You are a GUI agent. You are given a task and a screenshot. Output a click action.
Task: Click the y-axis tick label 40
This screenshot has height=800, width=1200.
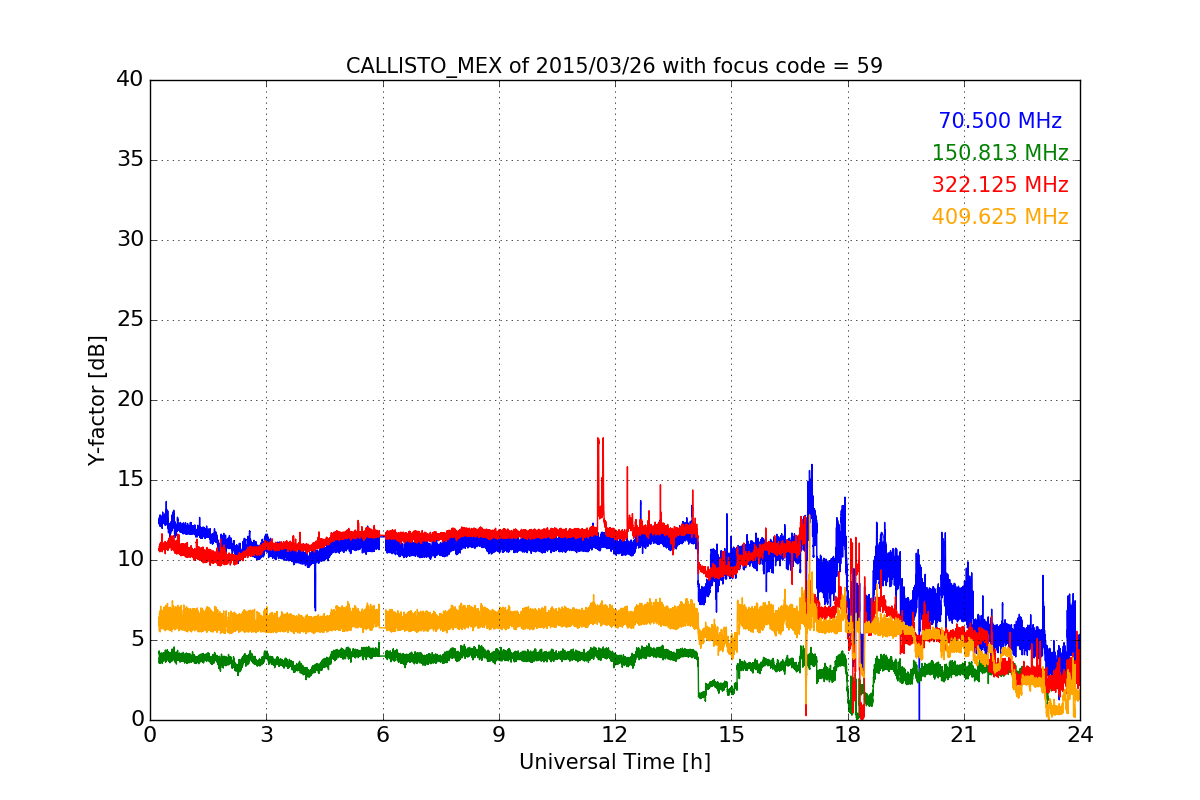pyautogui.click(x=130, y=80)
